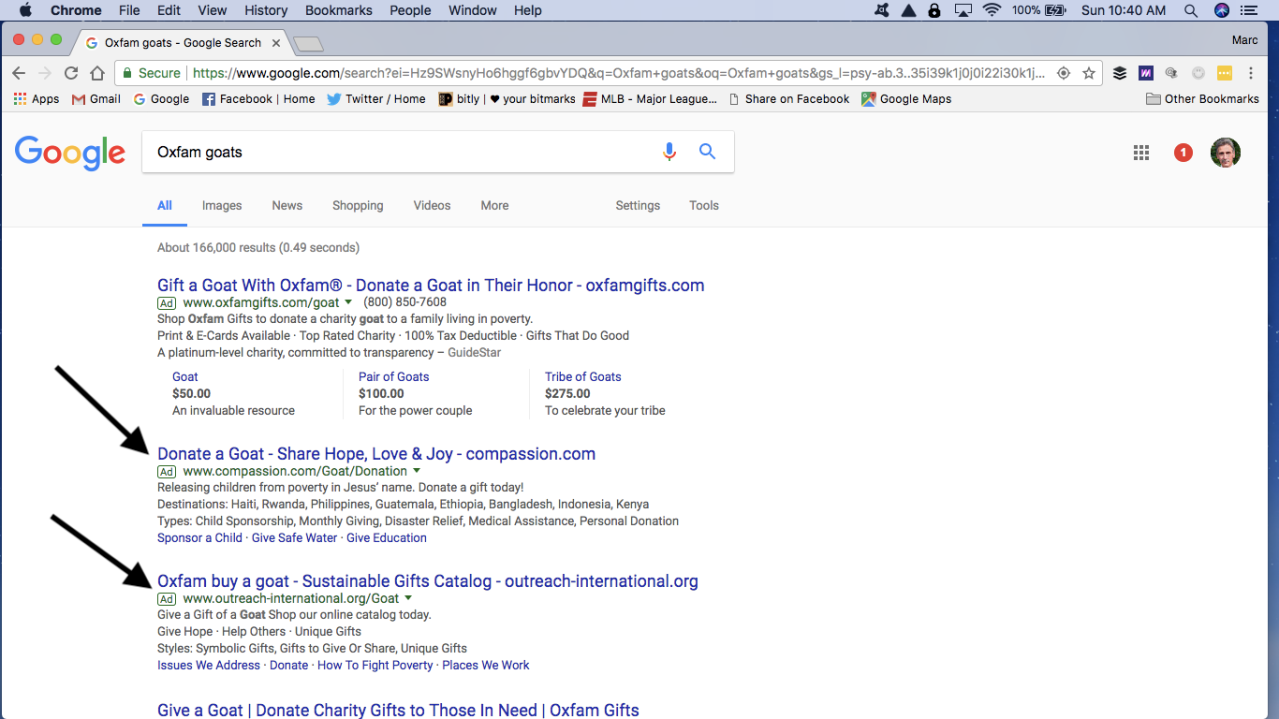1279x719 pixels.
Task: Bookmark this page with the star icon
Action: pos(1089,73)
